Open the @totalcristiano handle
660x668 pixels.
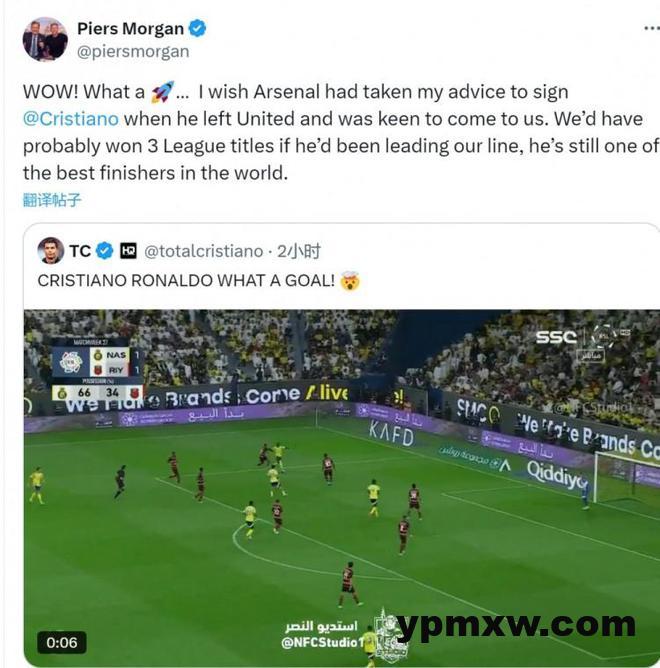(204, 251)
